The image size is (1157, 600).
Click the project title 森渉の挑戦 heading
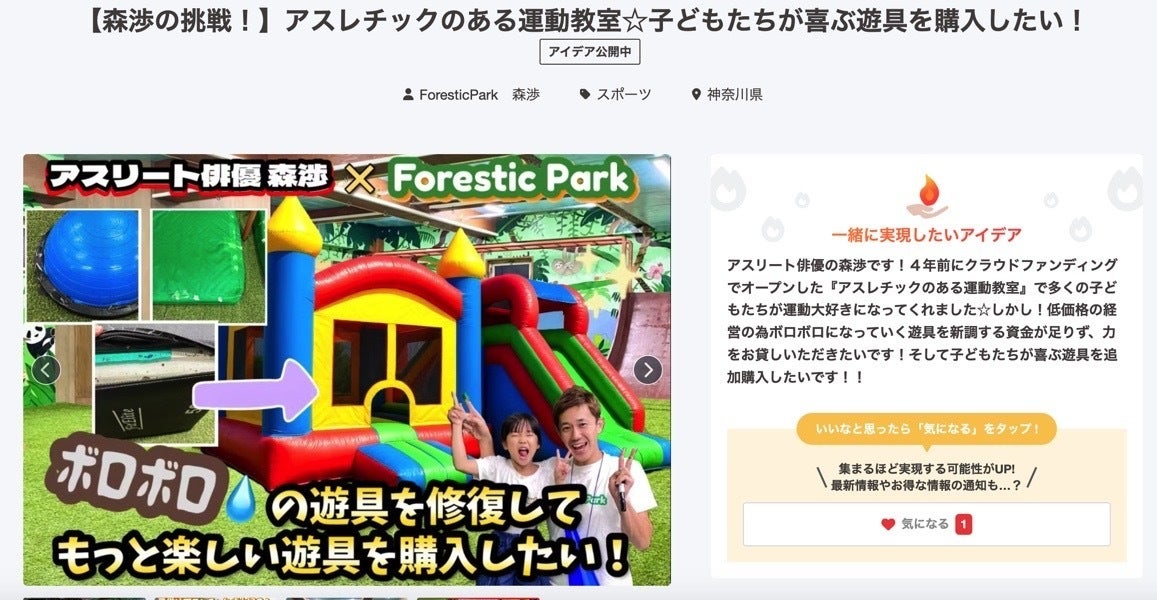point(584,20)
